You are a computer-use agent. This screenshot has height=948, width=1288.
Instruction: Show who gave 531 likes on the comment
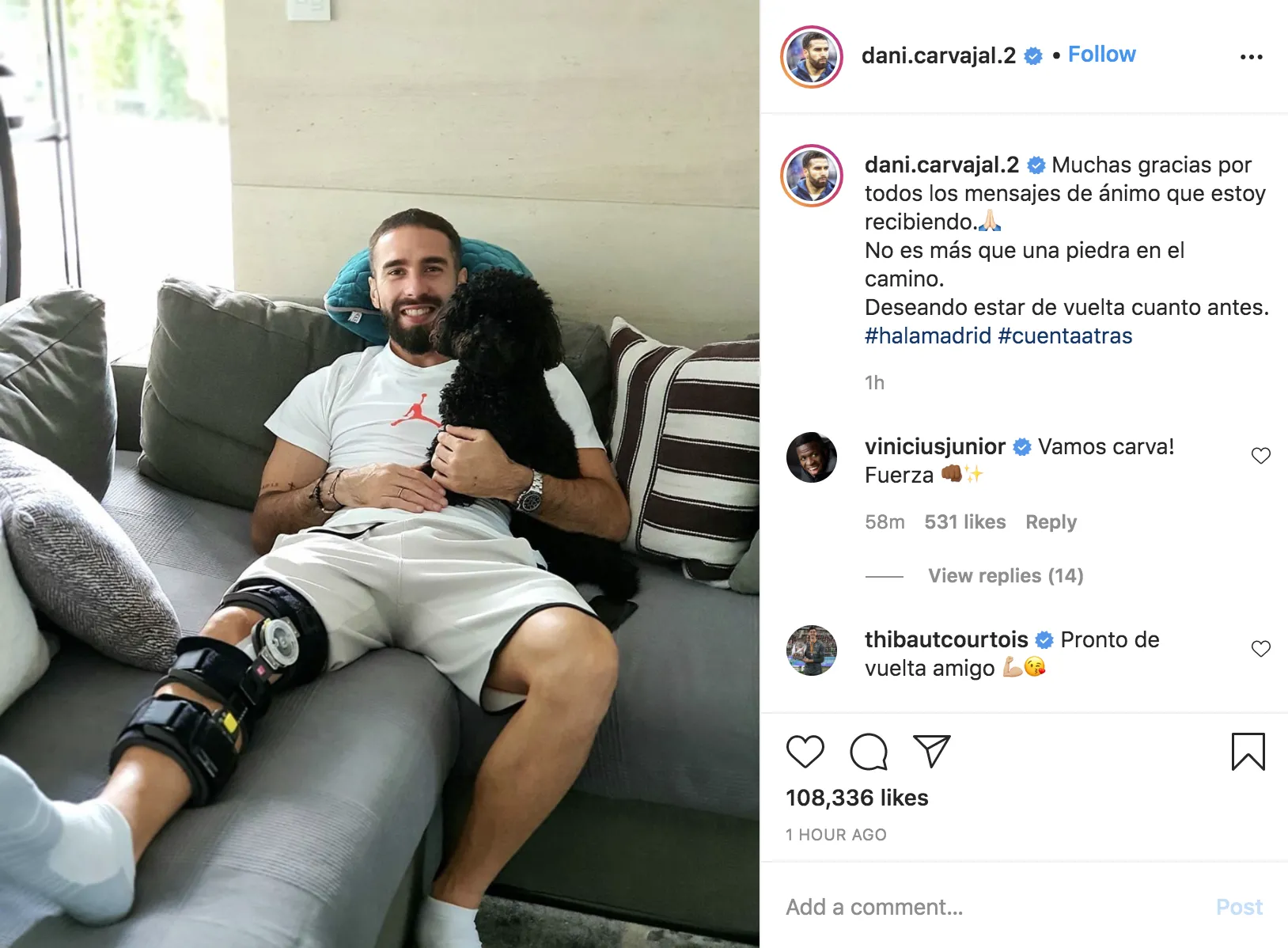pyautogui.click(x=964, y=521)
